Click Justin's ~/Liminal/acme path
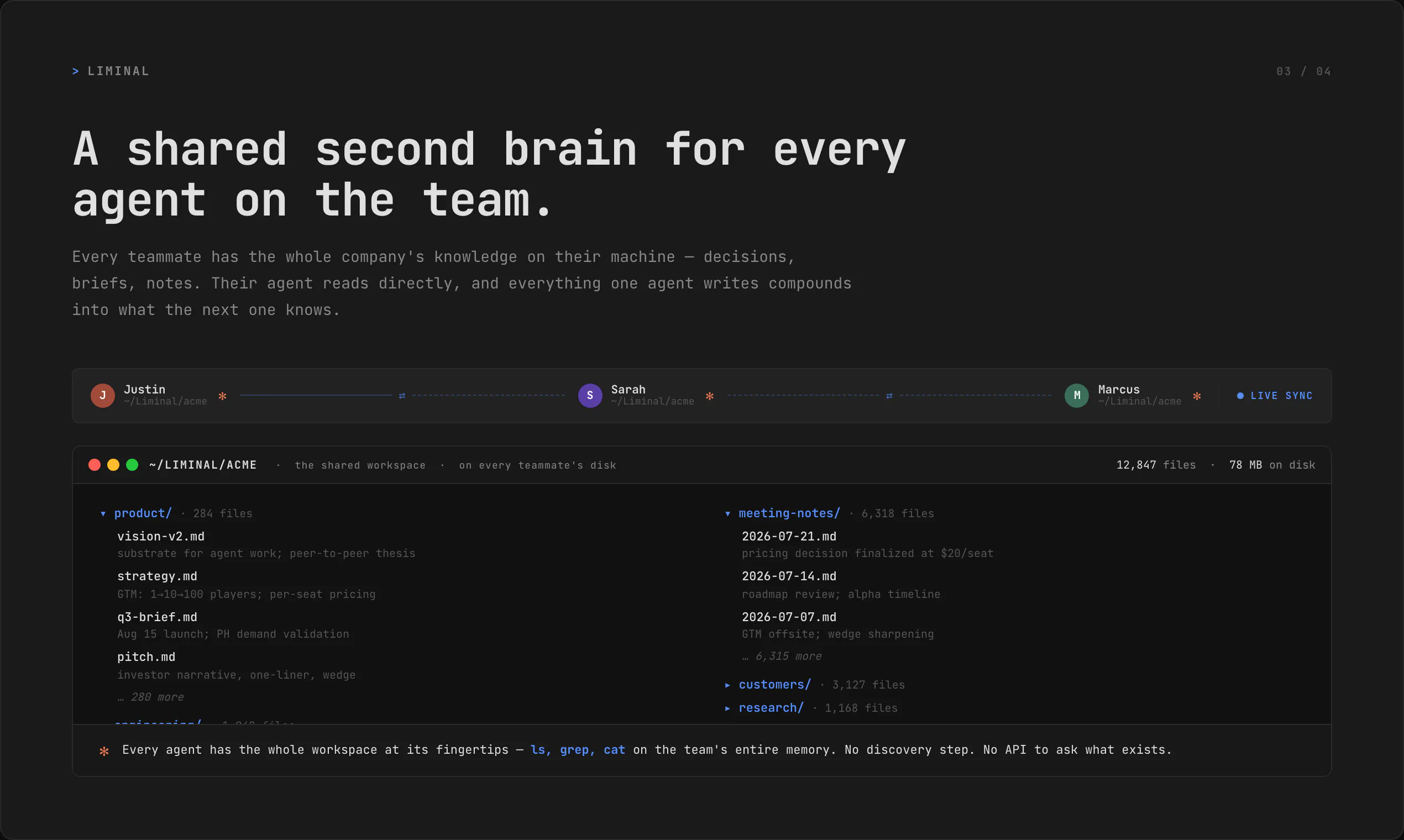 click(x=165, y=401)
